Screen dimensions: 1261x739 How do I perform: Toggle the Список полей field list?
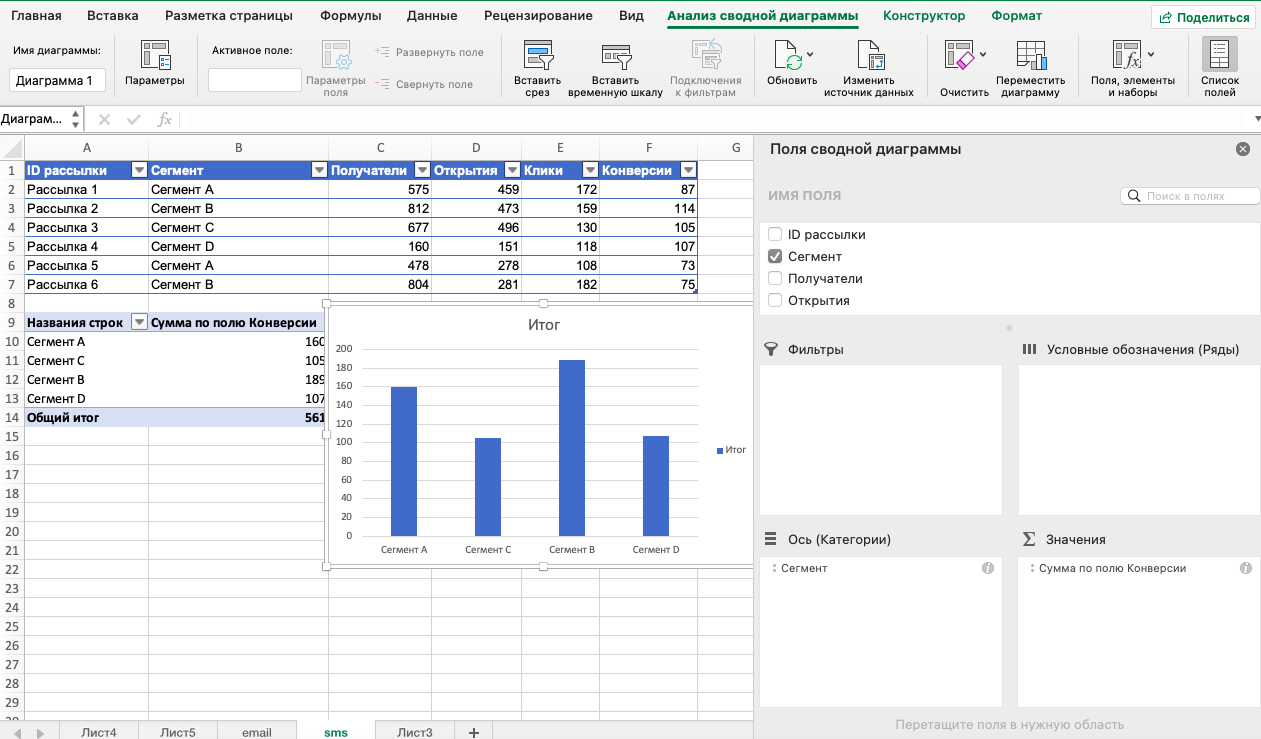click(x=1219, y=68)
